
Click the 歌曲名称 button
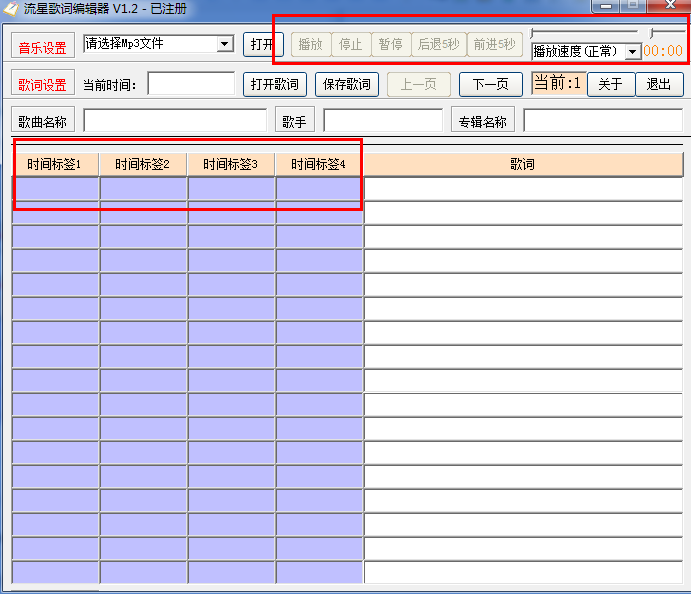(x=43, y=120)
